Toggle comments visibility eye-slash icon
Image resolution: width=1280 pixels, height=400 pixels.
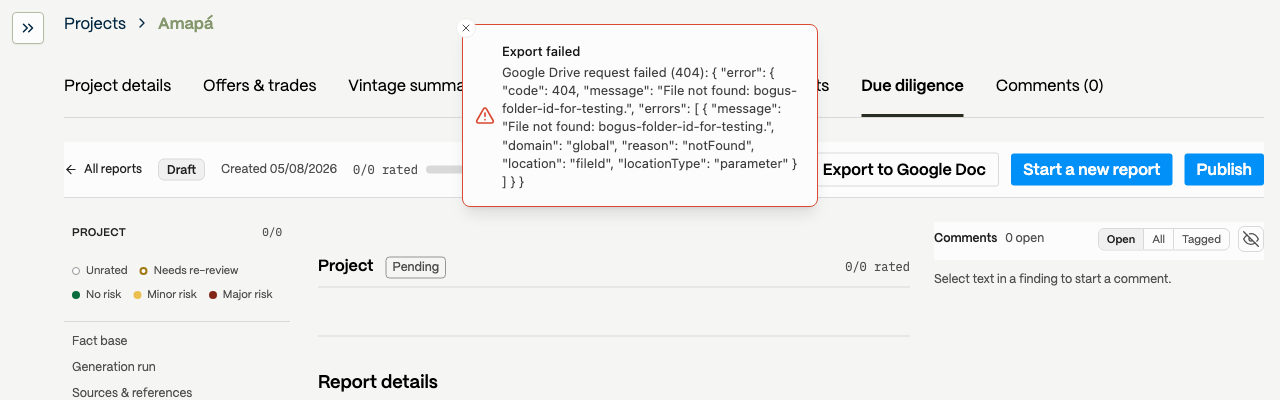point(1251,239)
